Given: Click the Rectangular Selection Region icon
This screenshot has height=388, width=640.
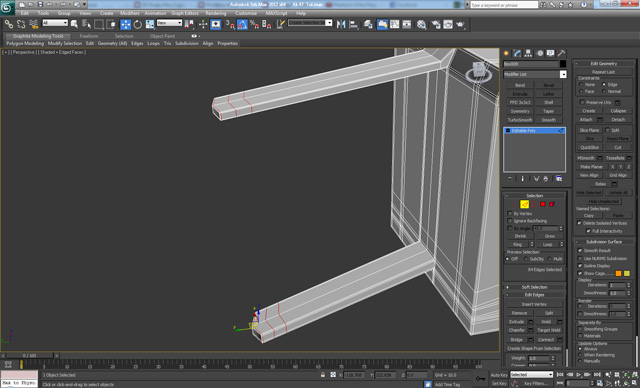Looking at the screenshot, I should (98, 24).
